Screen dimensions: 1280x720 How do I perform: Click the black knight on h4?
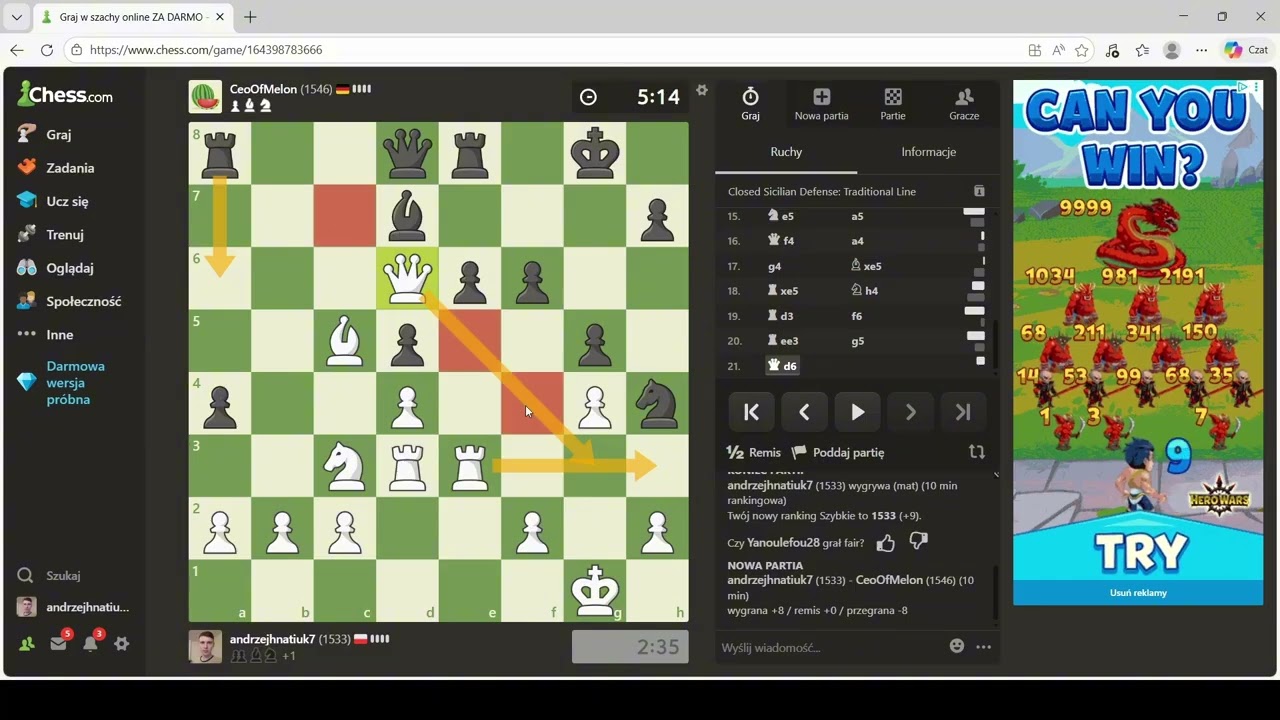tap(657, 403)
